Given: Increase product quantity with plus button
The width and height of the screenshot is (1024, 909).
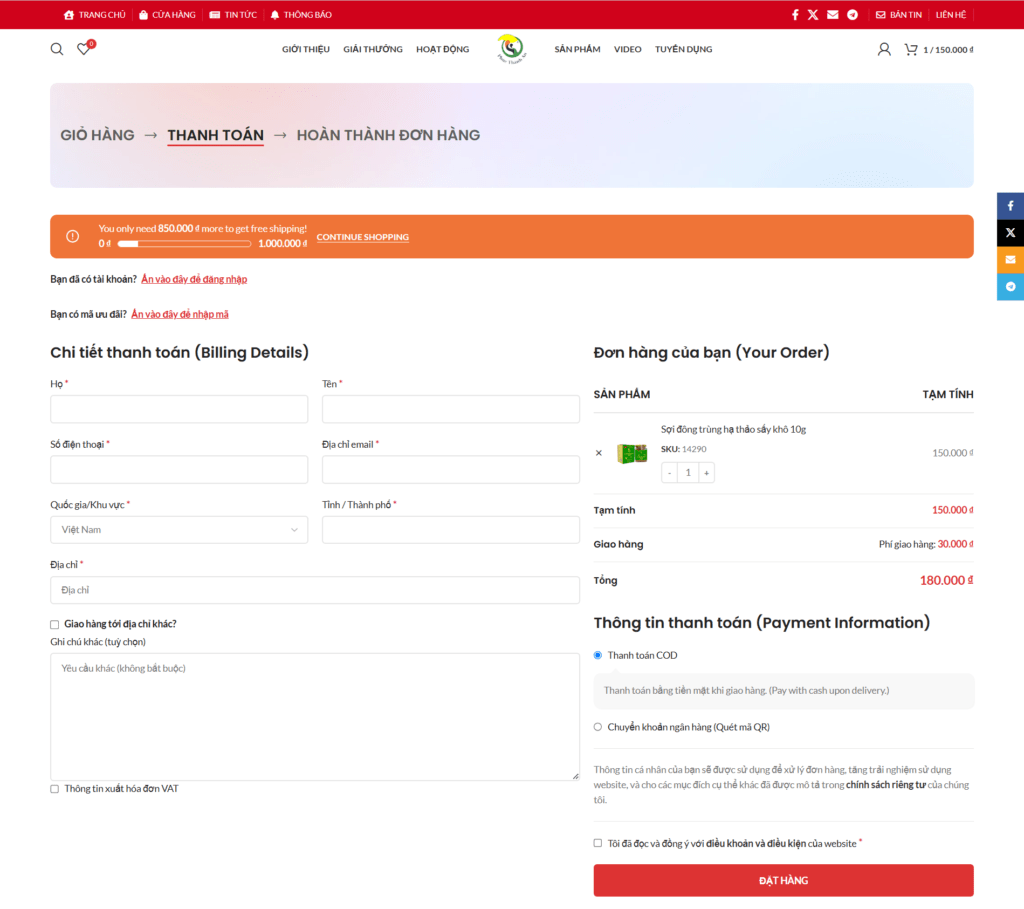Looking at the screenshot, I should [x=706, y=473].
